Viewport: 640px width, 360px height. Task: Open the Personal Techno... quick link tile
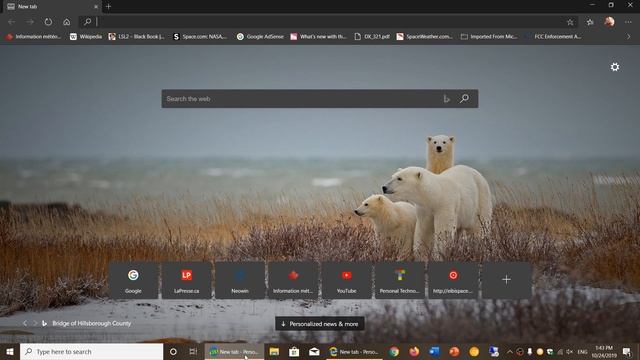coord(400,281)
